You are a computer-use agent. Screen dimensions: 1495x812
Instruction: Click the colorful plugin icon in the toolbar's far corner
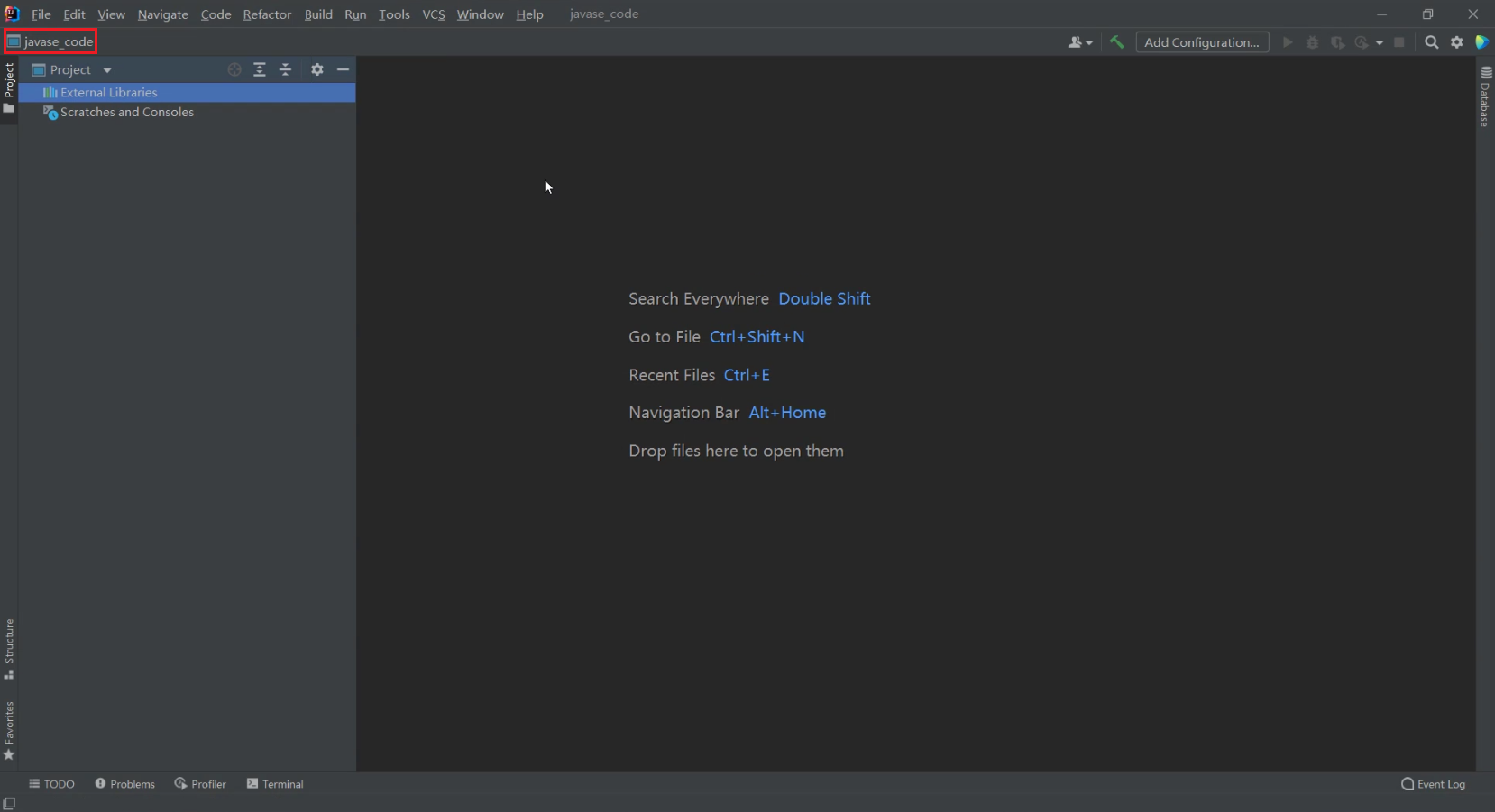point(1481,42)
